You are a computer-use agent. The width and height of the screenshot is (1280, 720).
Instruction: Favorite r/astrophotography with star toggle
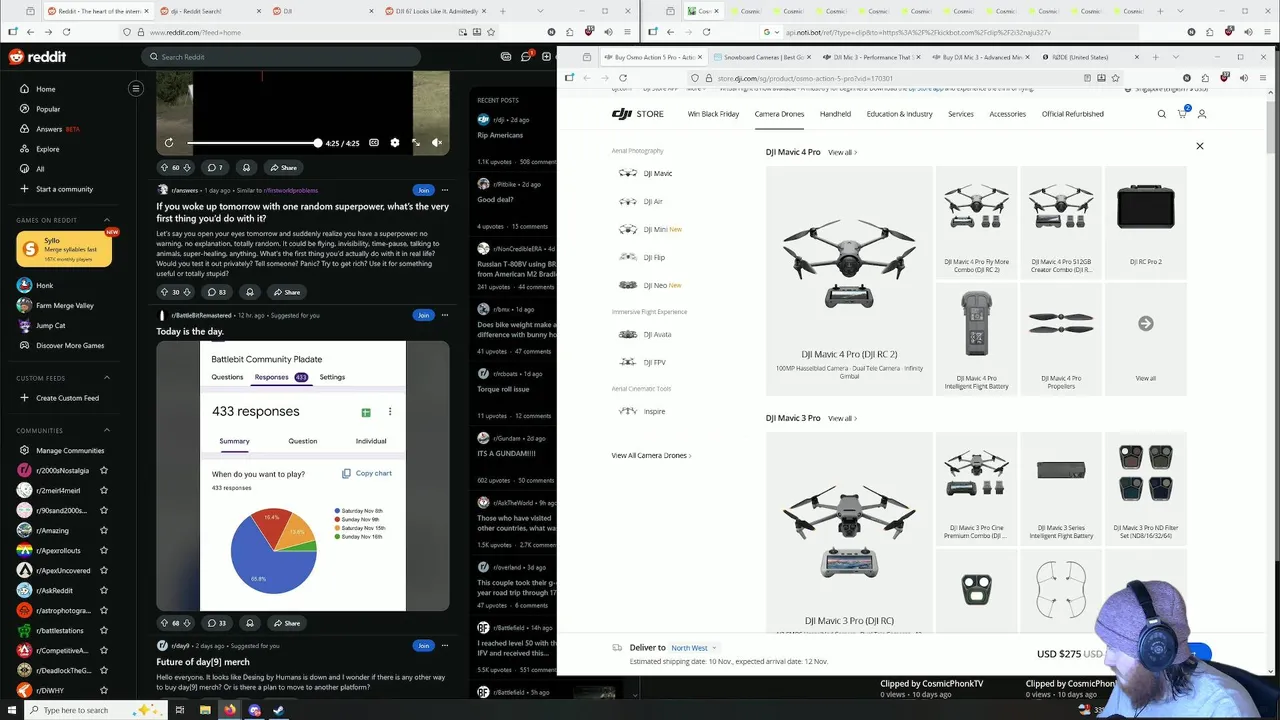[x=104, y=610]
